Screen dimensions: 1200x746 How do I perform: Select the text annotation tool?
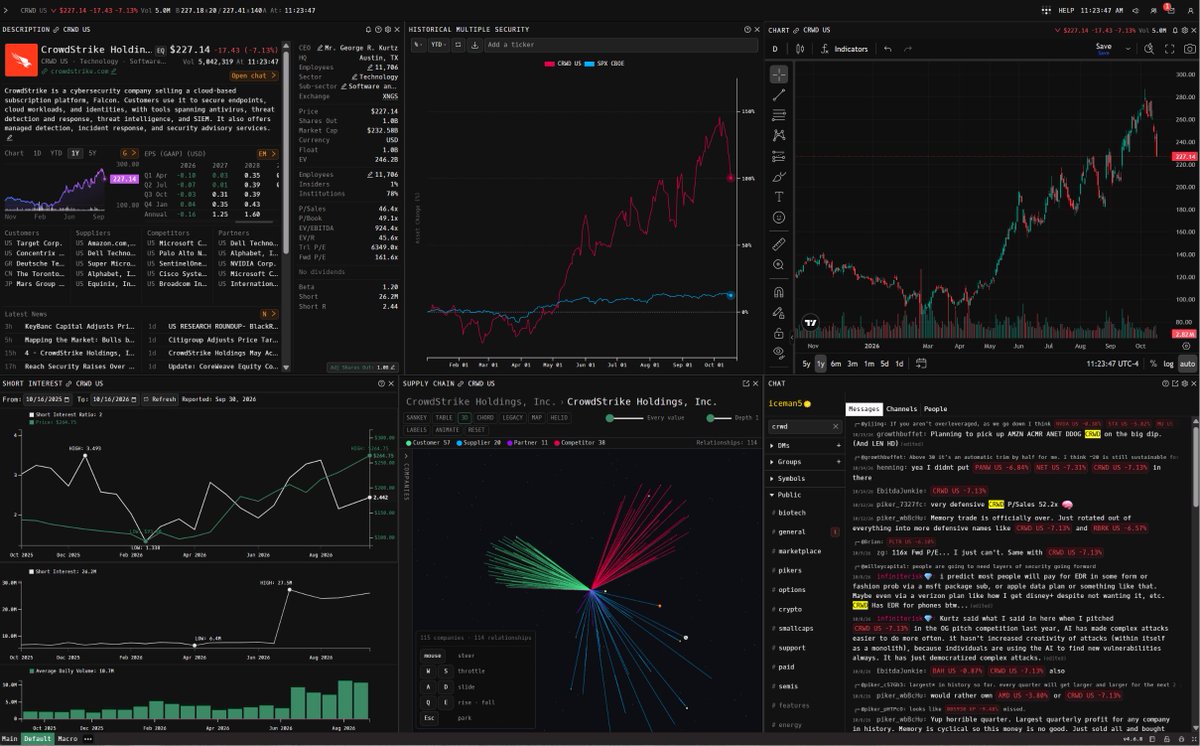coord(778,197)
